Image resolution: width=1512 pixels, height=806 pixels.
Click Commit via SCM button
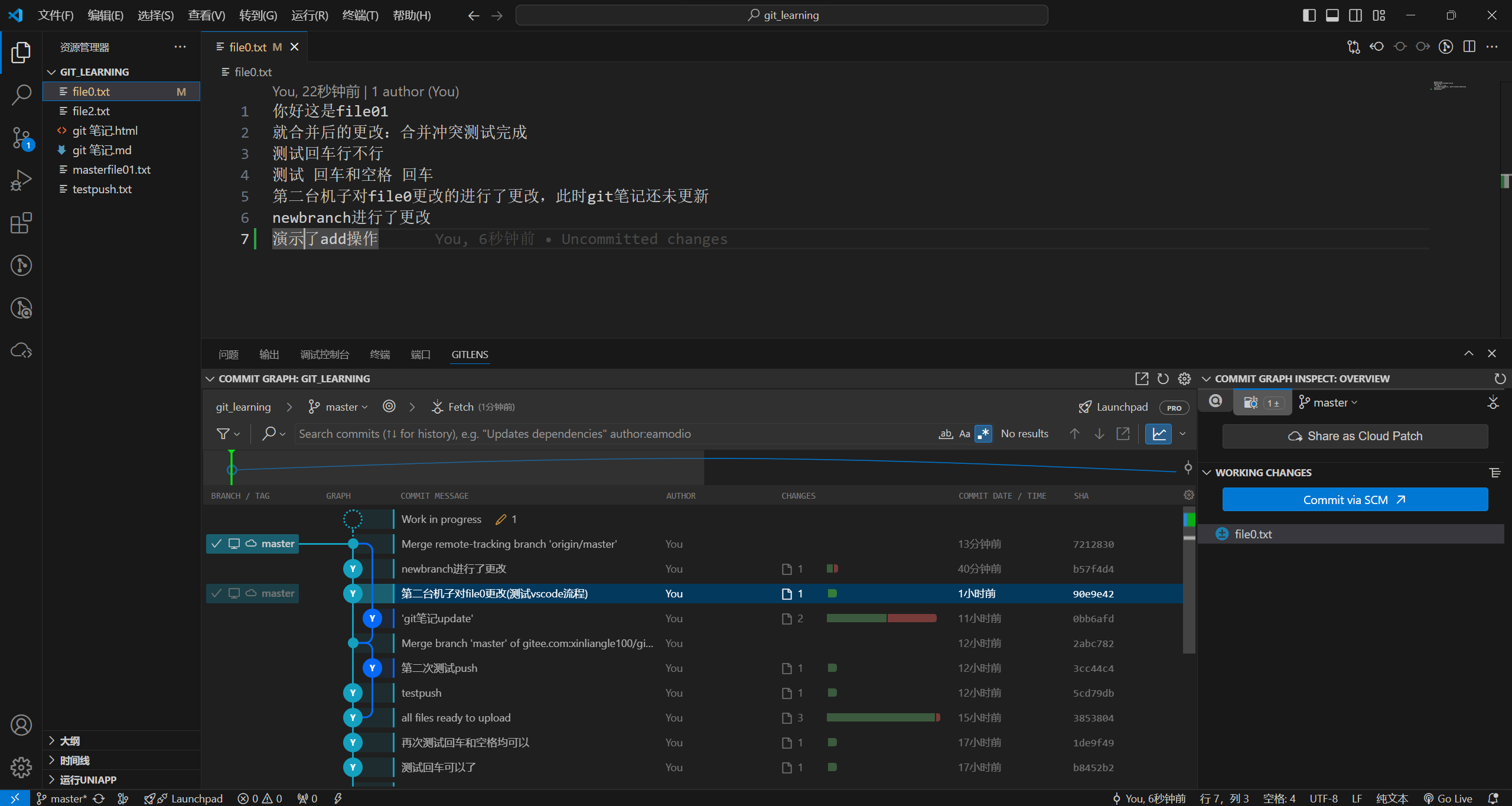click(1355, 500)
